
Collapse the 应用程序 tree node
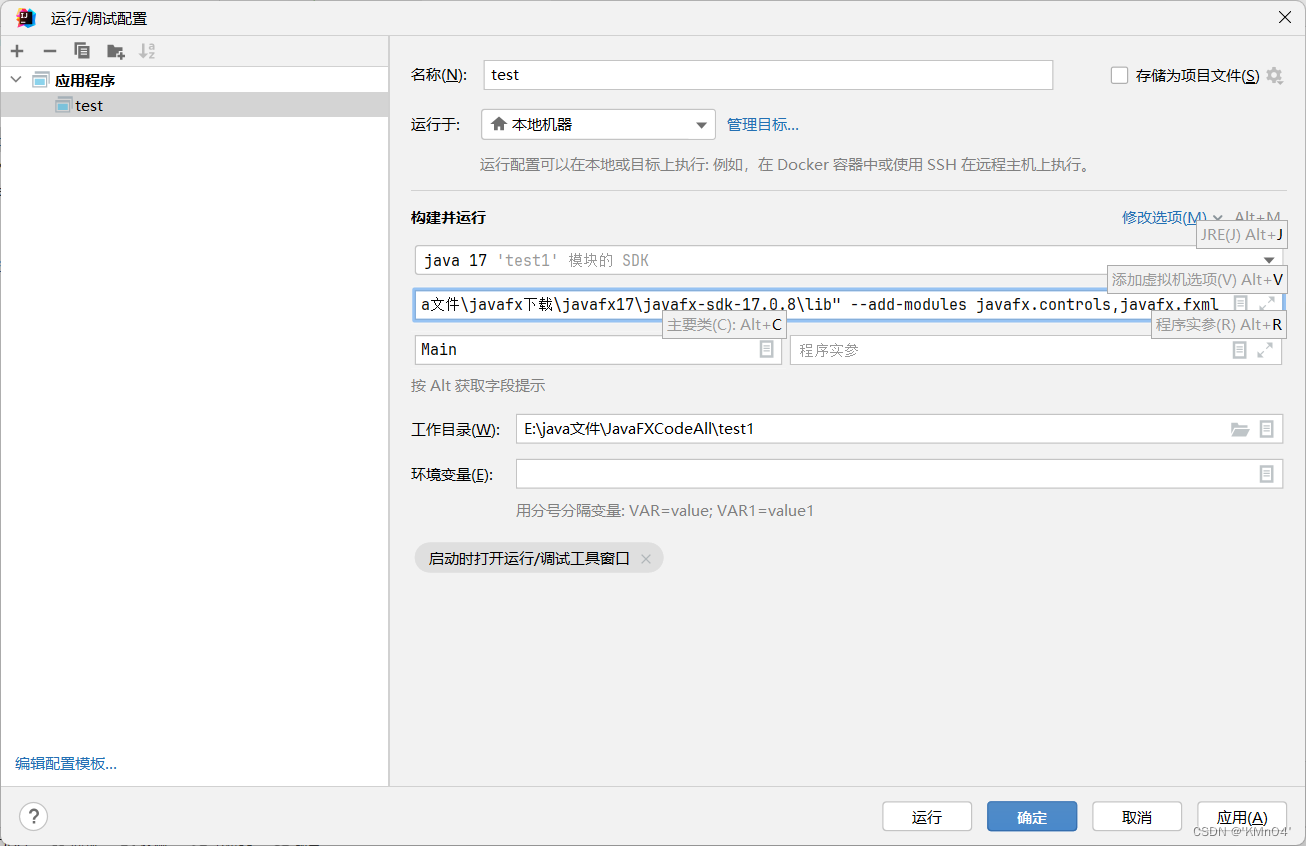[x=16, y=80]
